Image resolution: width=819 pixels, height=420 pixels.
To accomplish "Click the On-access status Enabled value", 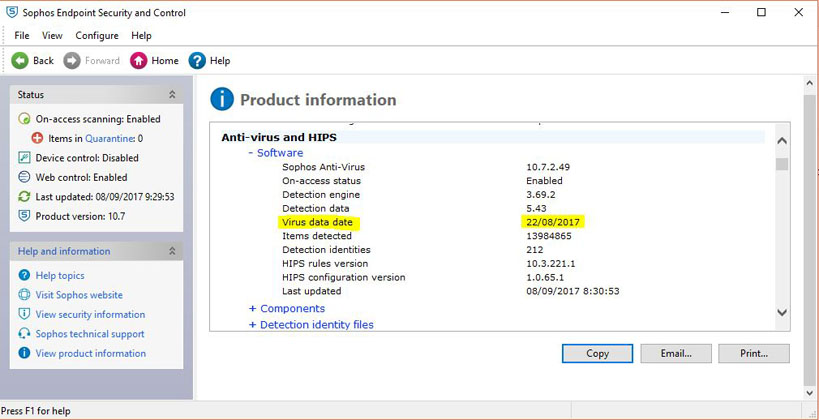I will coord(544,181).
